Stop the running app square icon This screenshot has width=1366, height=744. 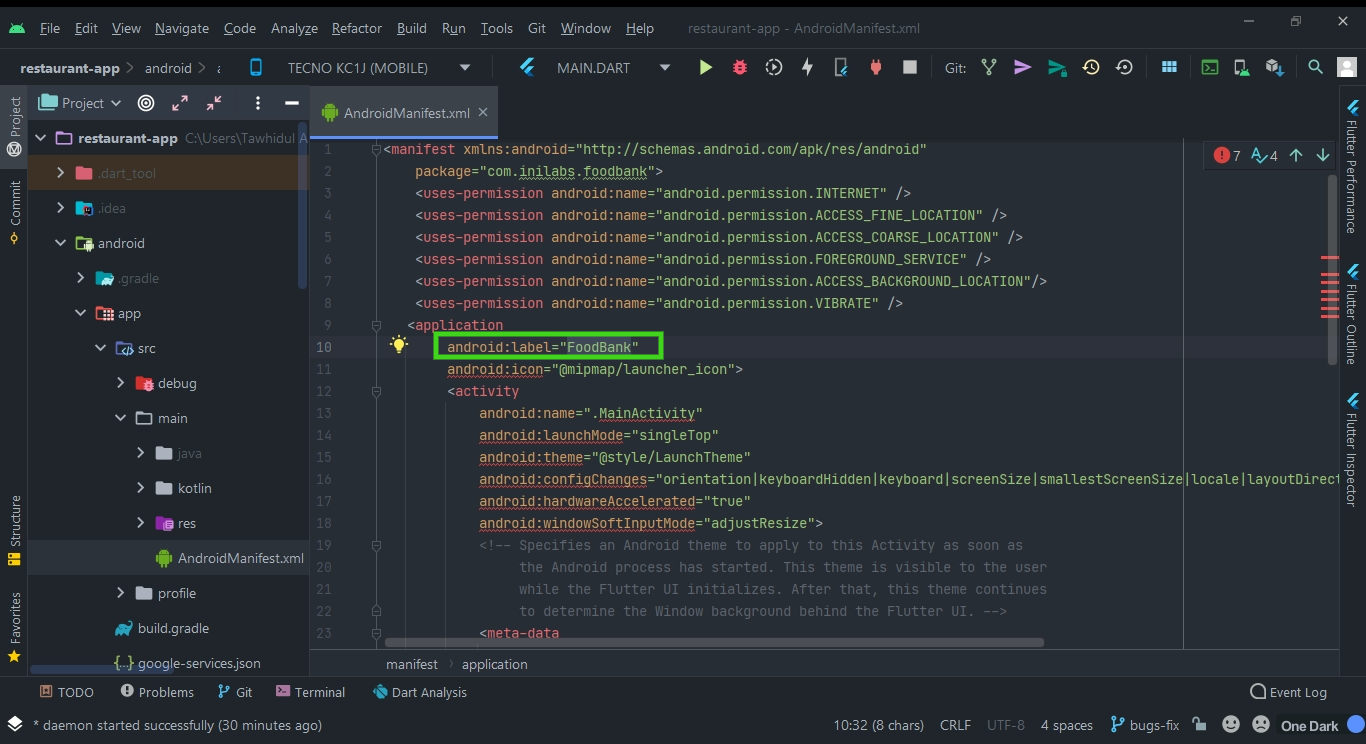coord(910,67)
